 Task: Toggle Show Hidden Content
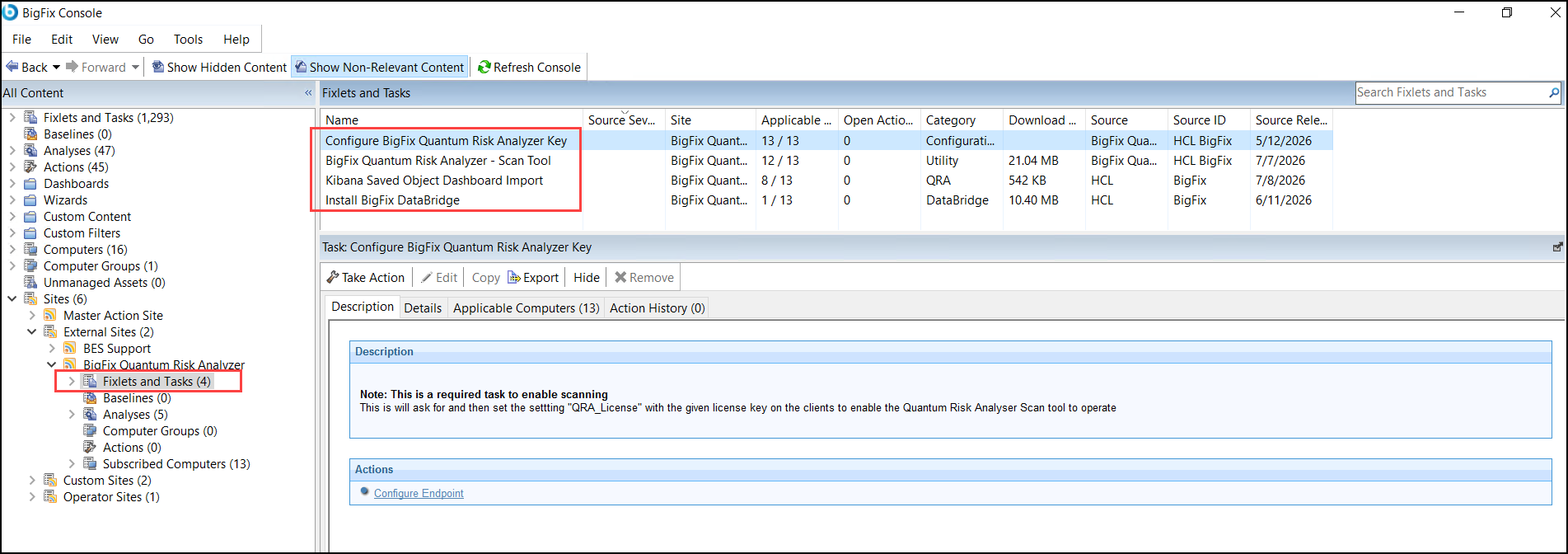tap(219, 68)
